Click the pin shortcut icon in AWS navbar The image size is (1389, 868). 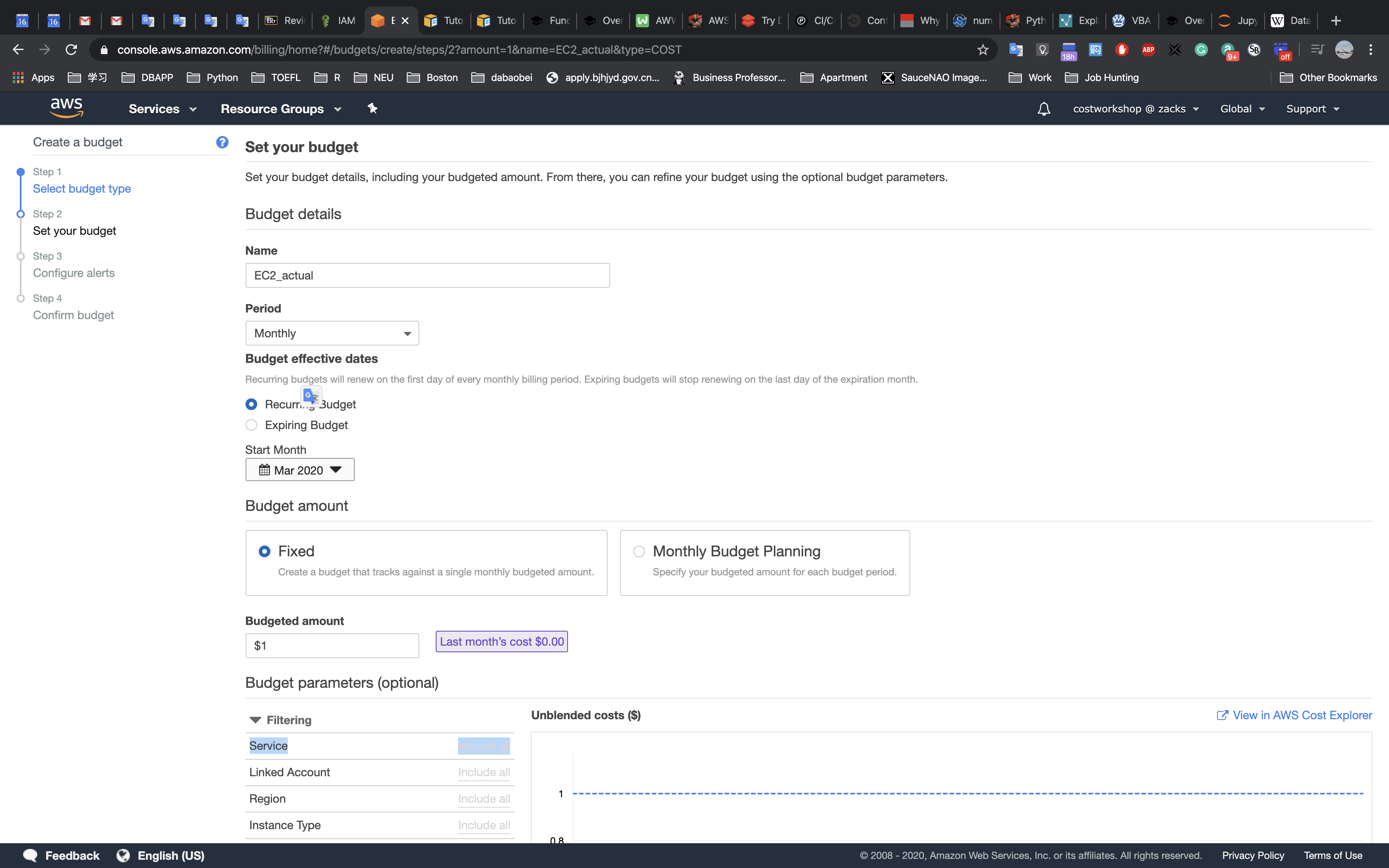coord(372,108)
